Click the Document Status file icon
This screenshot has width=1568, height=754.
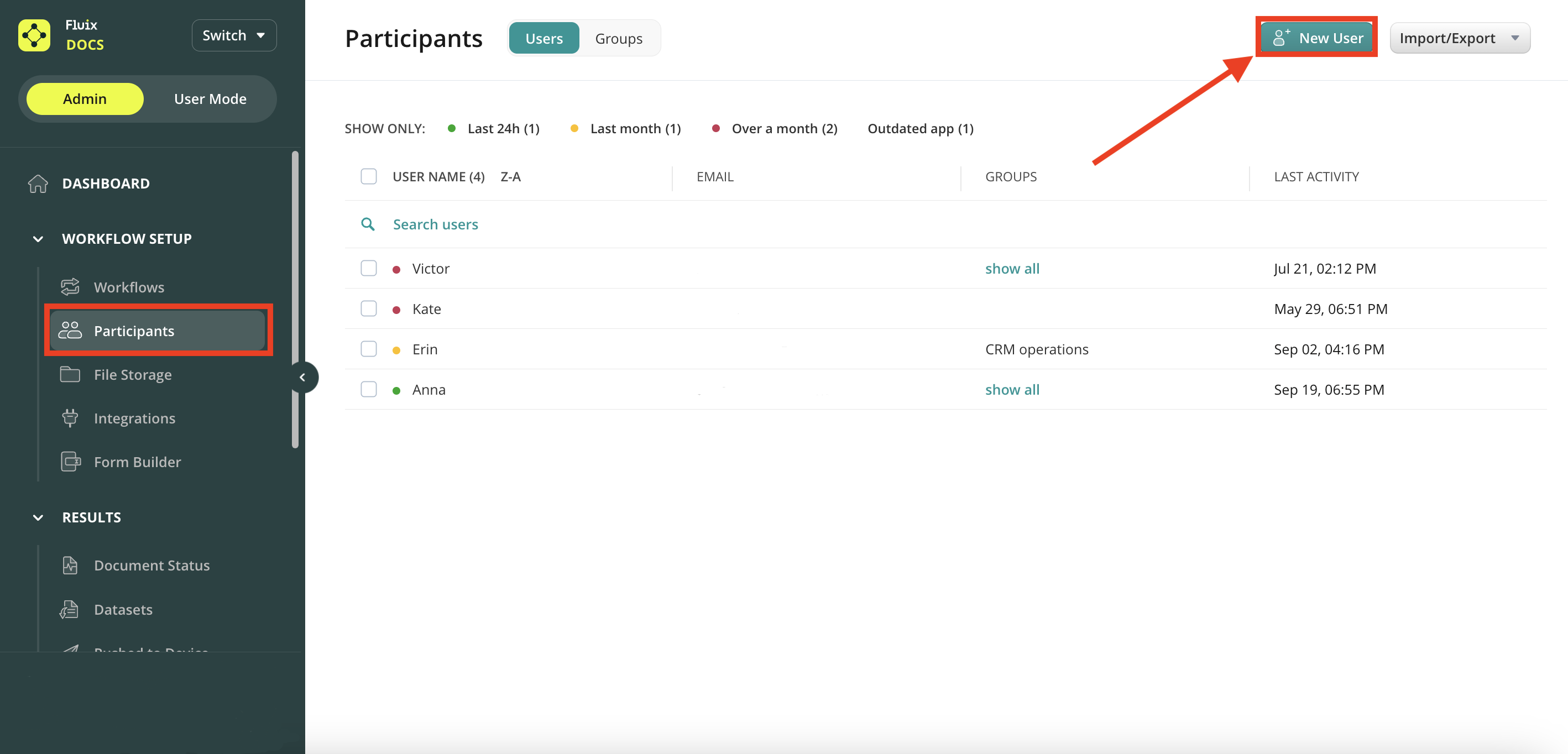(x=70, y=565)
